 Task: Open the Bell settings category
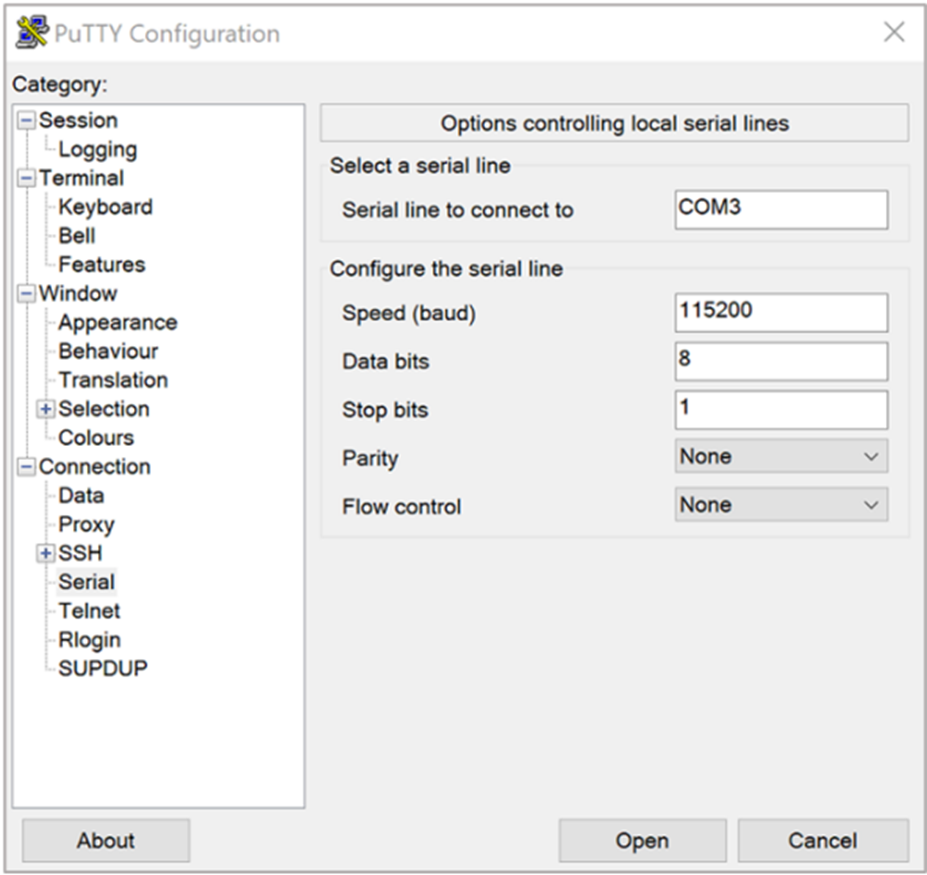(x=77, y=236)
